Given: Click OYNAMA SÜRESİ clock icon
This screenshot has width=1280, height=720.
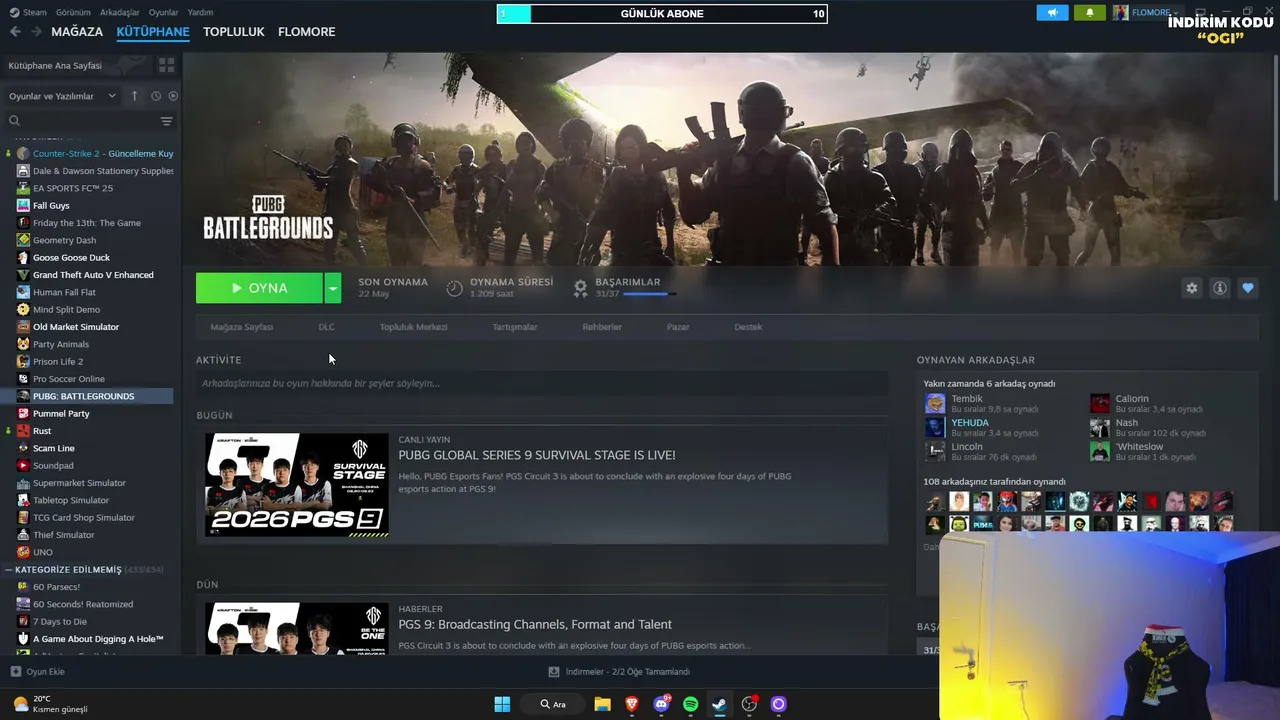Looking at the screenshot, I should pos(454,288).
